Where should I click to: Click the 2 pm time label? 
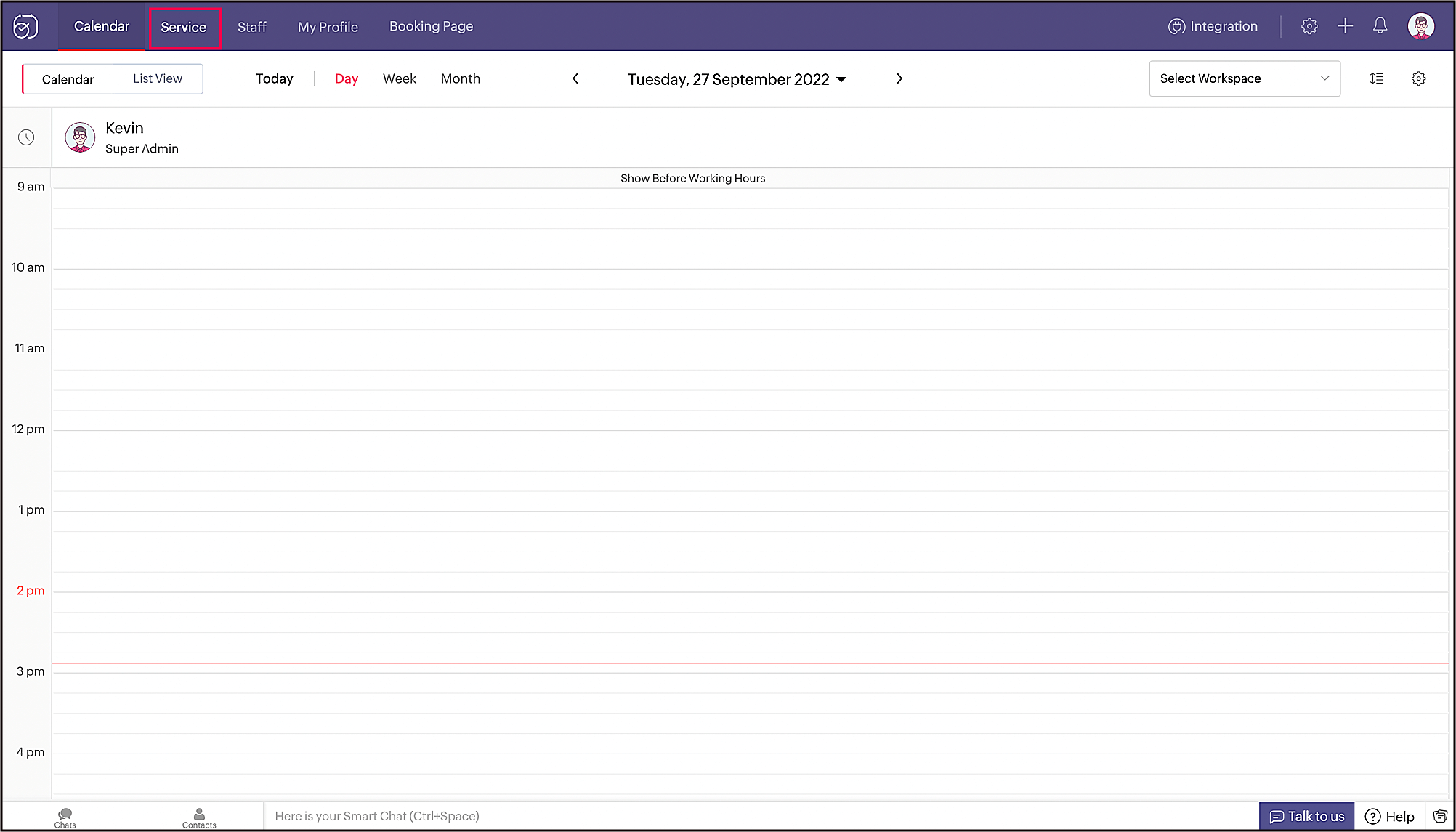pyautogui.click(x=31, y=591)
